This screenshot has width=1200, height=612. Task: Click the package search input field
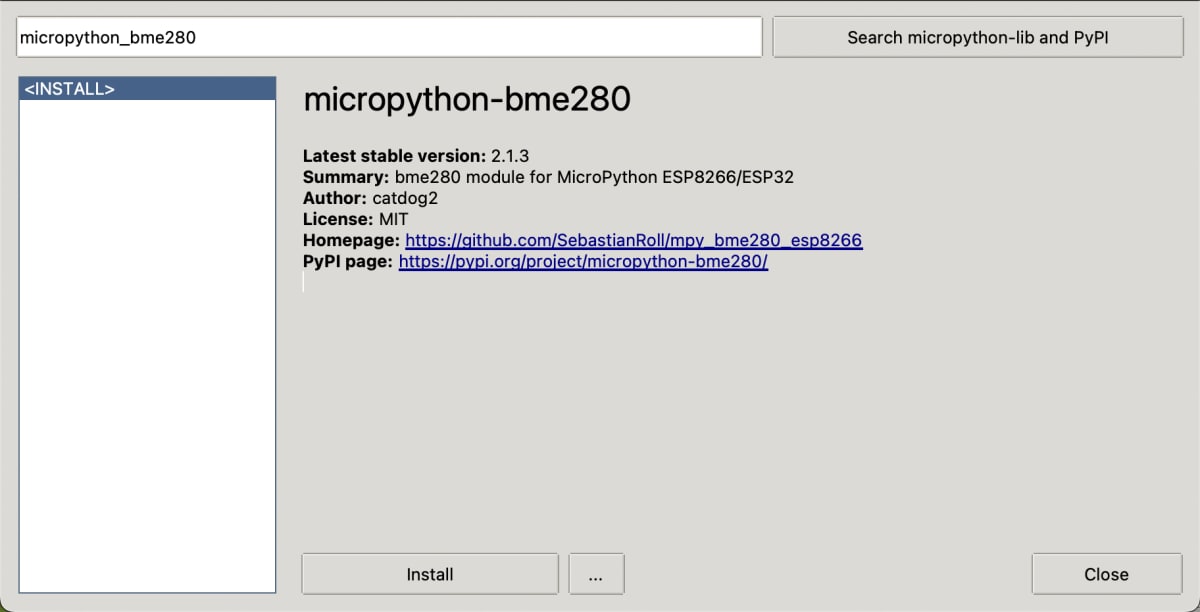[x=389, y=37]
